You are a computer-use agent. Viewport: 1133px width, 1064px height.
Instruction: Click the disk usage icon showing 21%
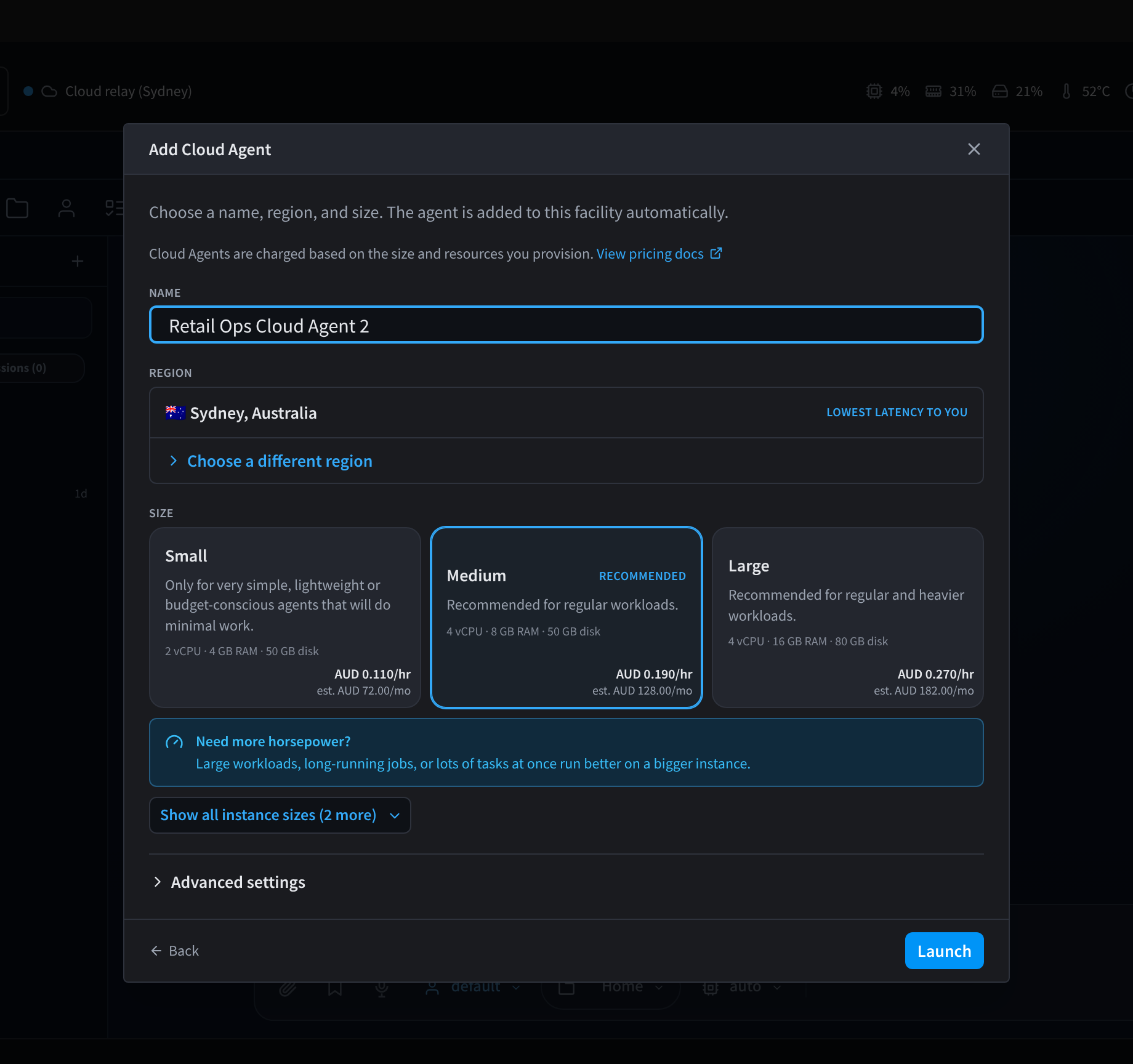(999, 91)
